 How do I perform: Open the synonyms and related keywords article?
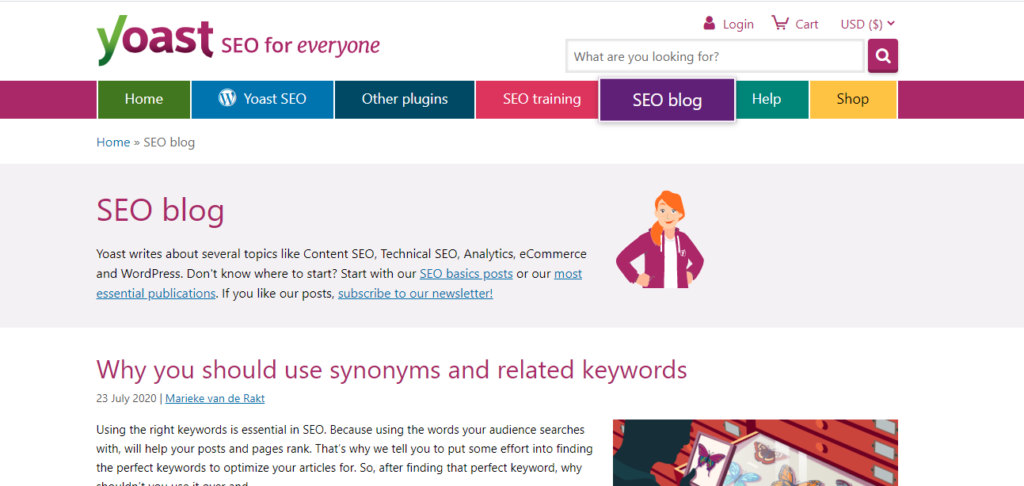[x=391, y=369]
